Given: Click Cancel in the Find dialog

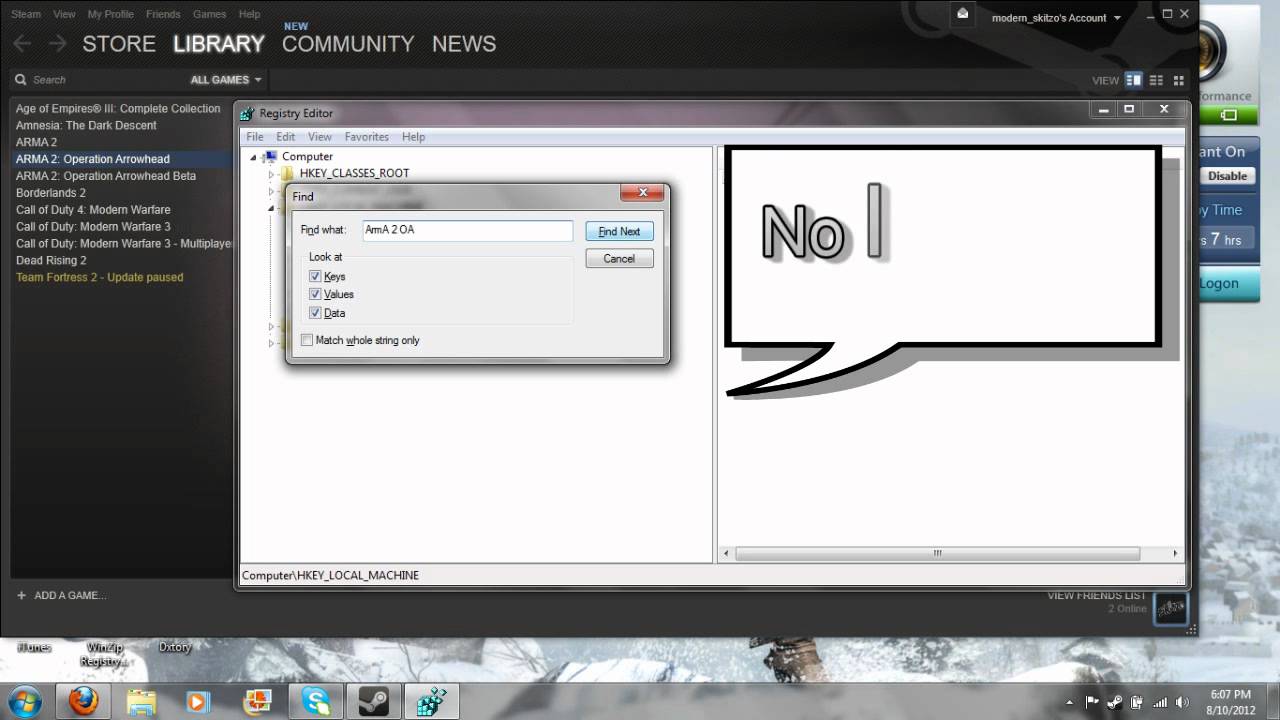Looking at the screenshot, I should click(x=619, y=258).
